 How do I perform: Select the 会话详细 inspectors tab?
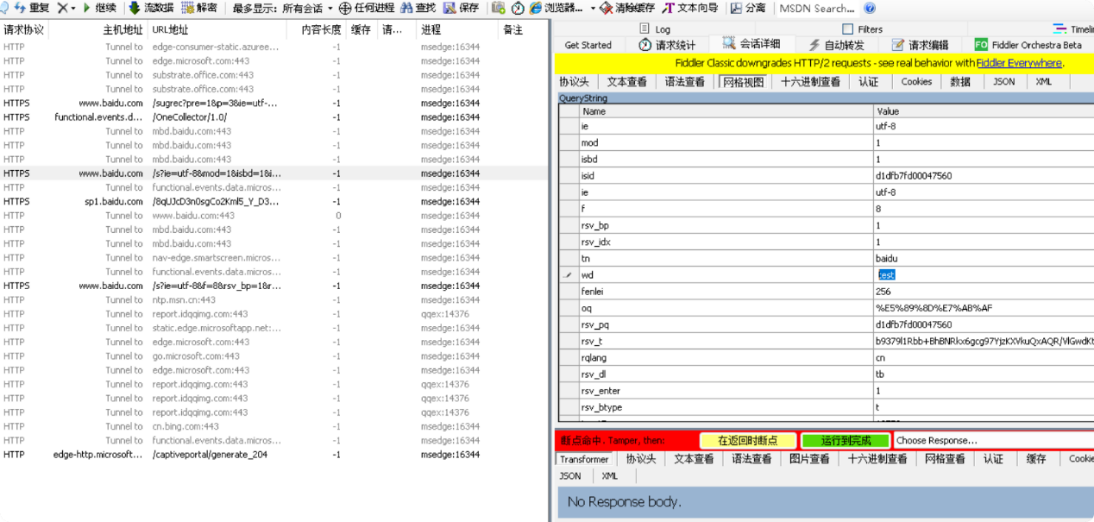click(x=750, y=44)
